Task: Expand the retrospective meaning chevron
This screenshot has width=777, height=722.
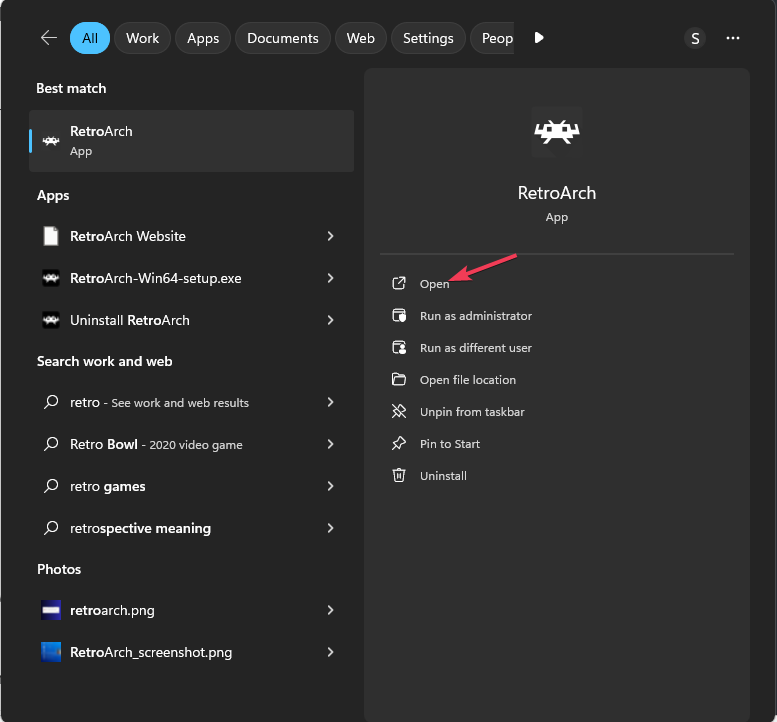Action: pos(331,528)
